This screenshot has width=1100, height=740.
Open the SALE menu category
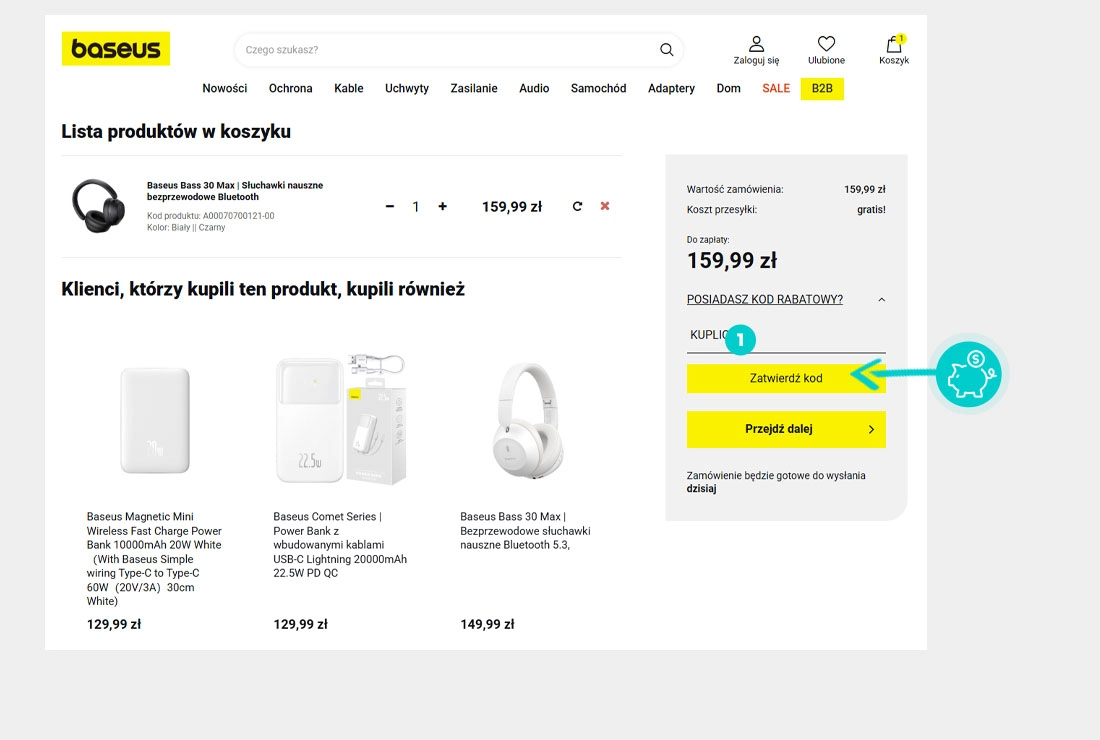tap(776, 88)
